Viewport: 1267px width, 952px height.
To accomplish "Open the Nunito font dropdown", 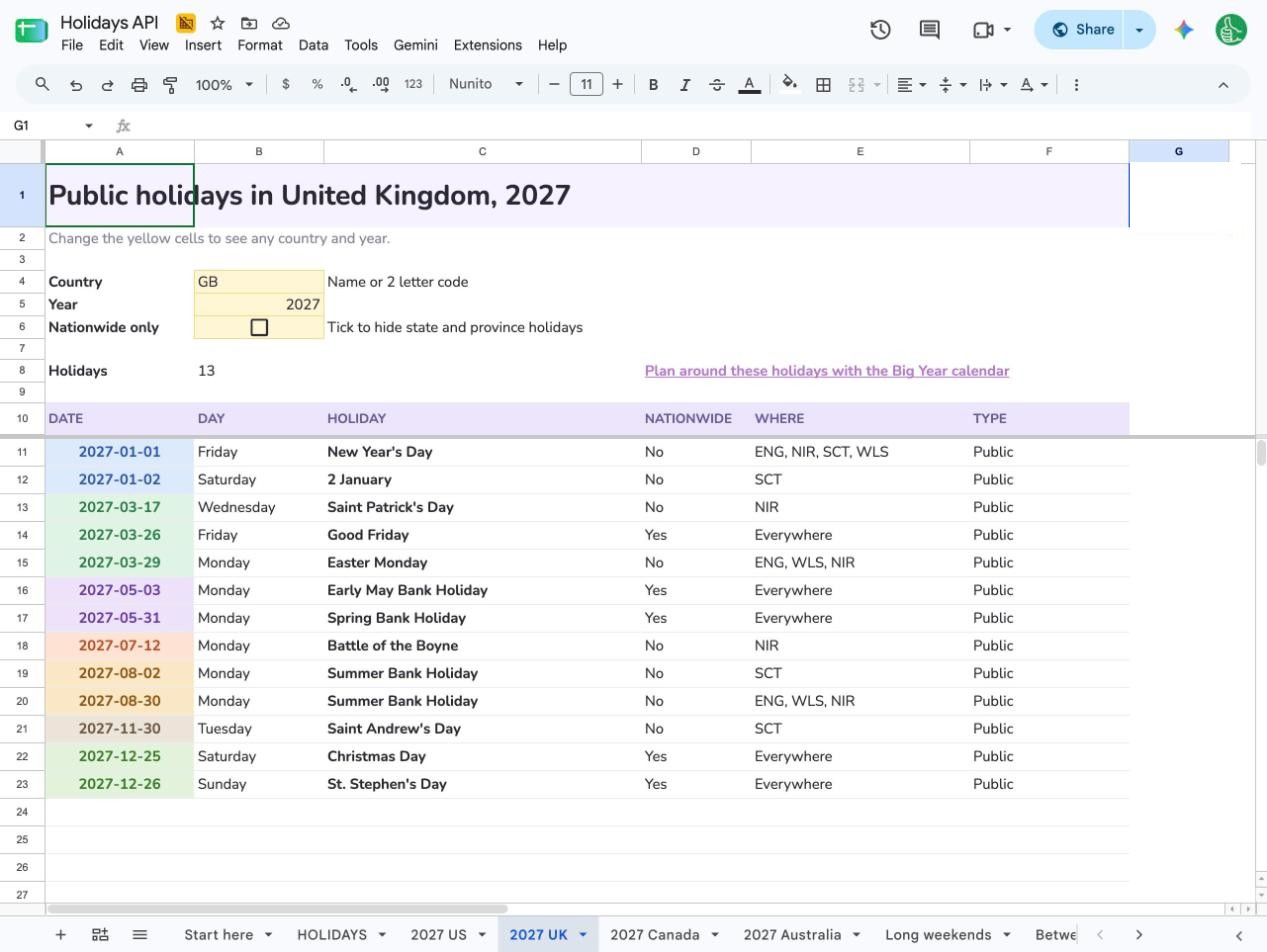I will [486, 85].
